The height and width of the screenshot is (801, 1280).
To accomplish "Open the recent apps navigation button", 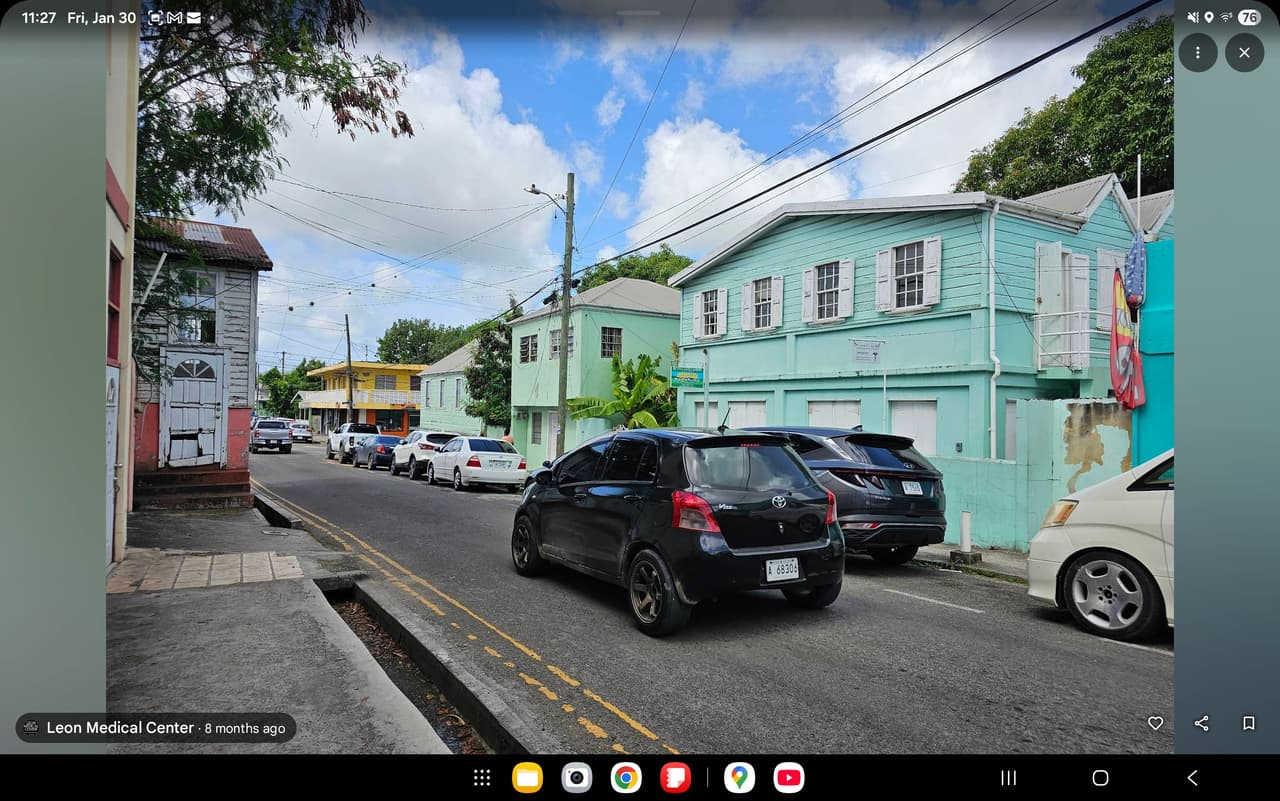I will pyautogui.click(x=1008, y=778).
